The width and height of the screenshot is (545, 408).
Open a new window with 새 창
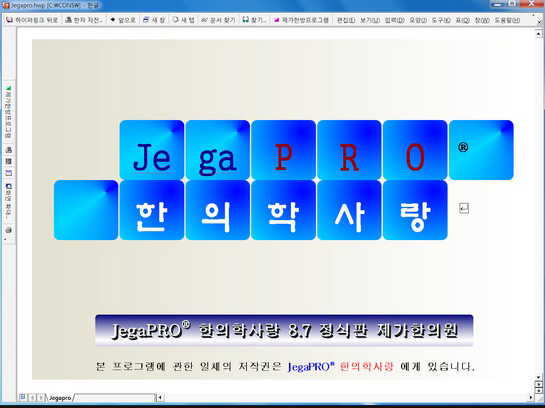154,20
